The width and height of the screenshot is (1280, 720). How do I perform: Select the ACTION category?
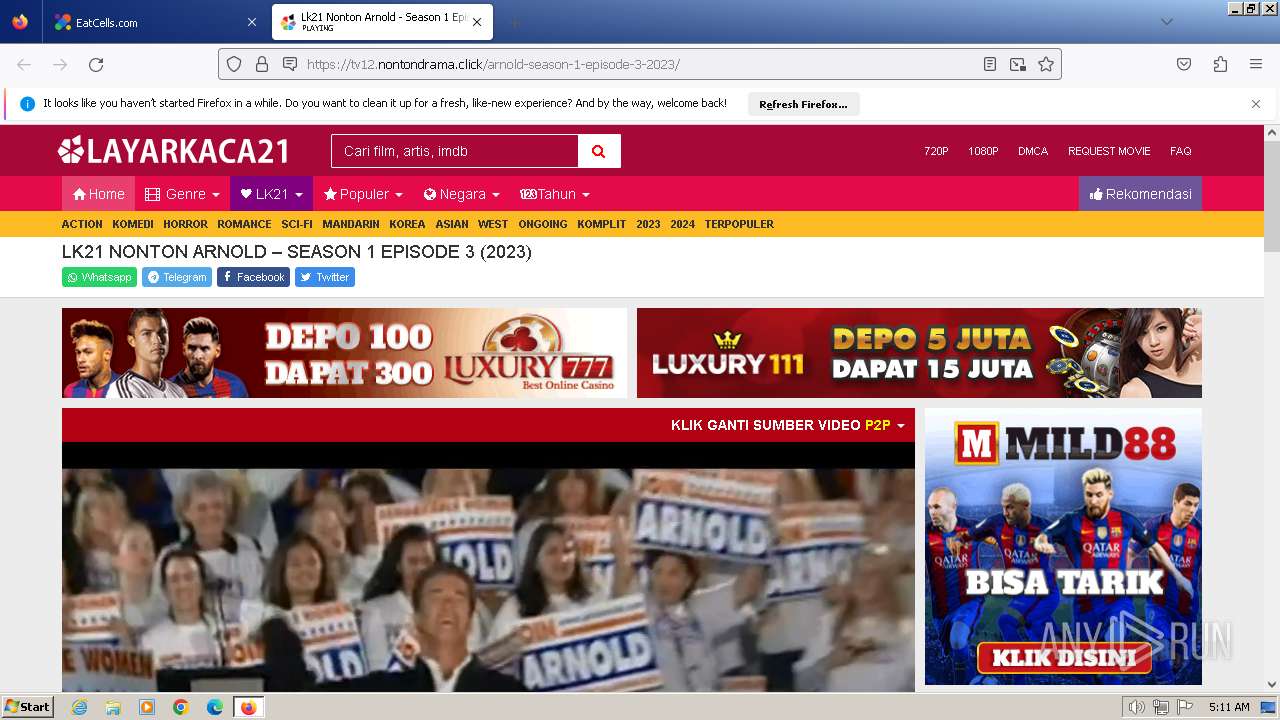pyautogui.click(x=82, y=224)
